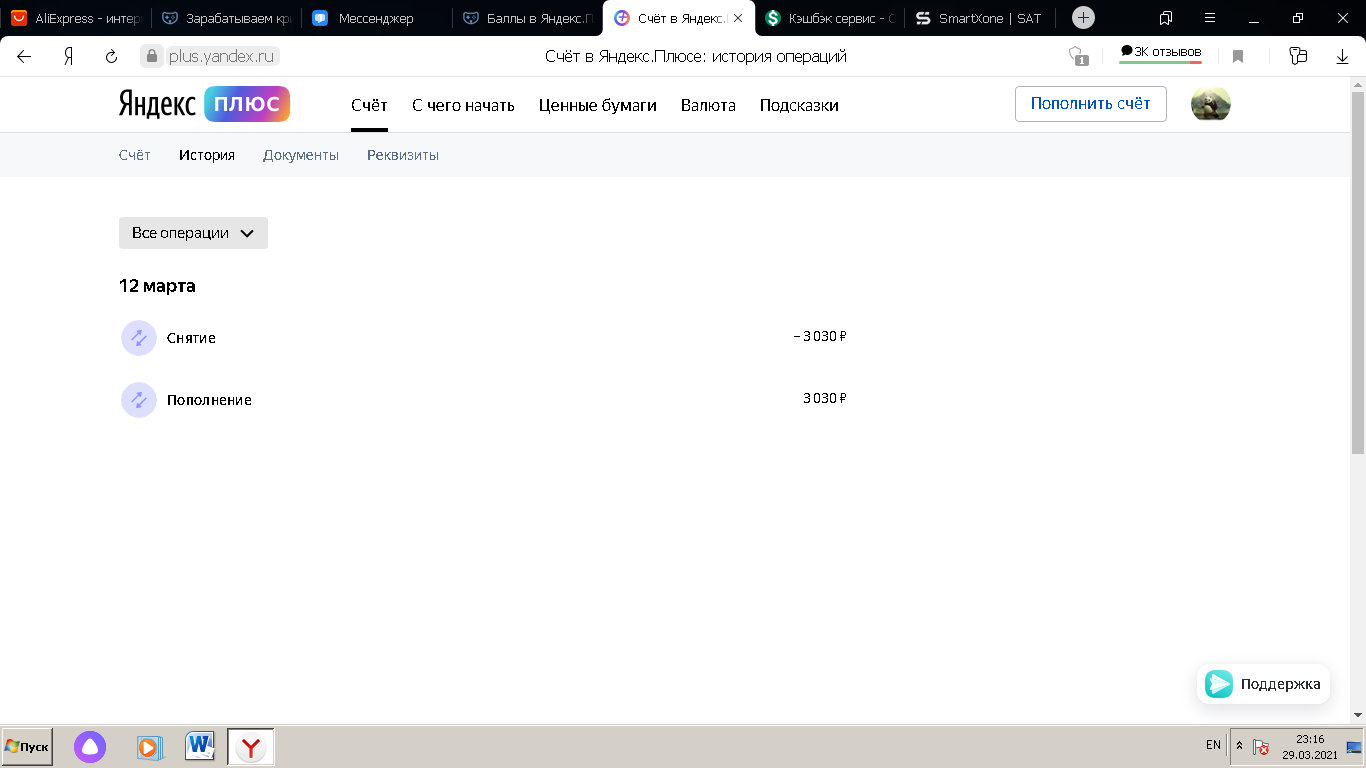This screenshot has width=1366, height=768.
Task: Click the plus.yandex.ru address field
Action: pyautogui.click(x=210, y=57)
